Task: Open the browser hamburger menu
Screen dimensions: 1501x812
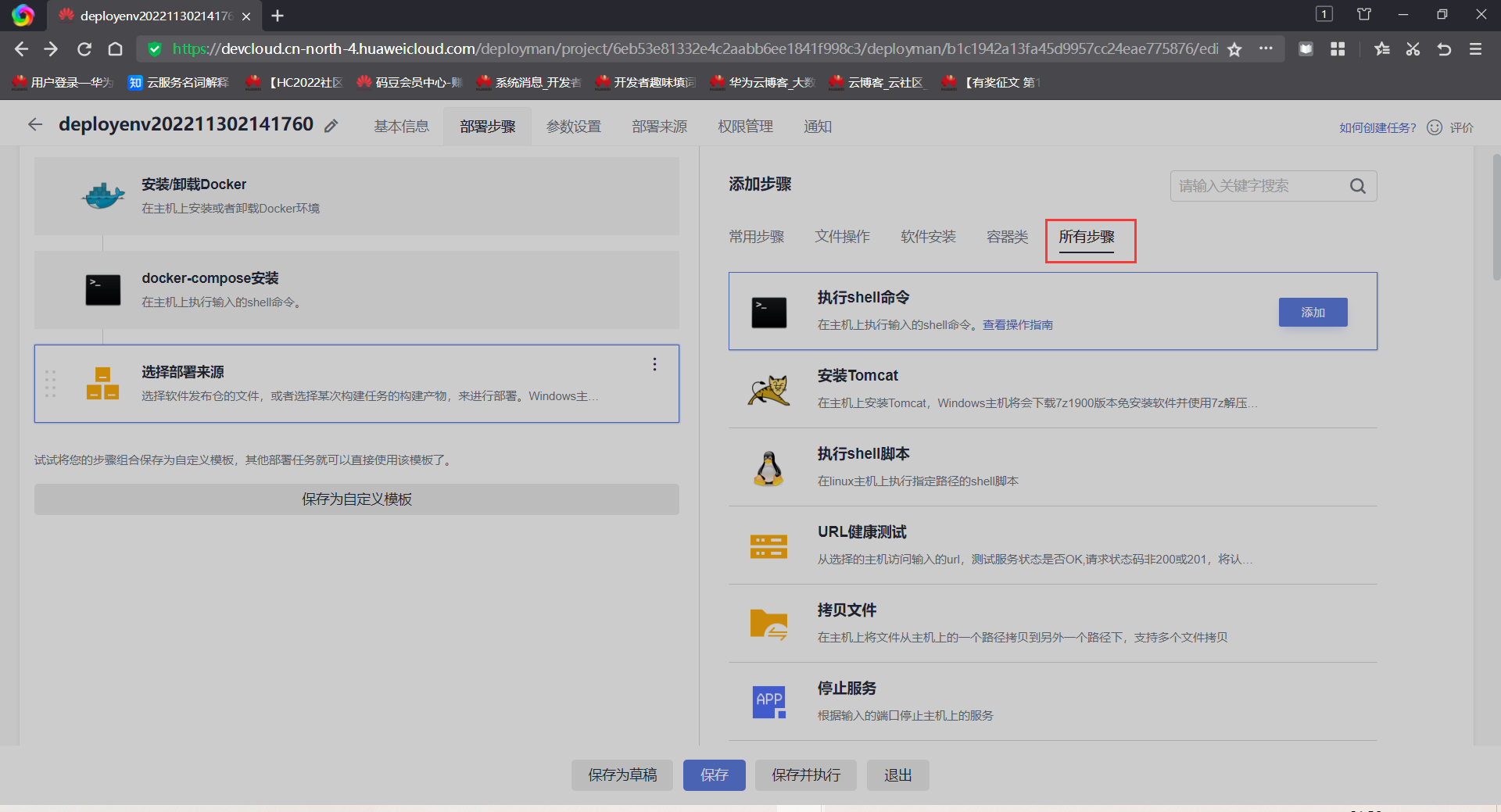Action: (1475, 49)
